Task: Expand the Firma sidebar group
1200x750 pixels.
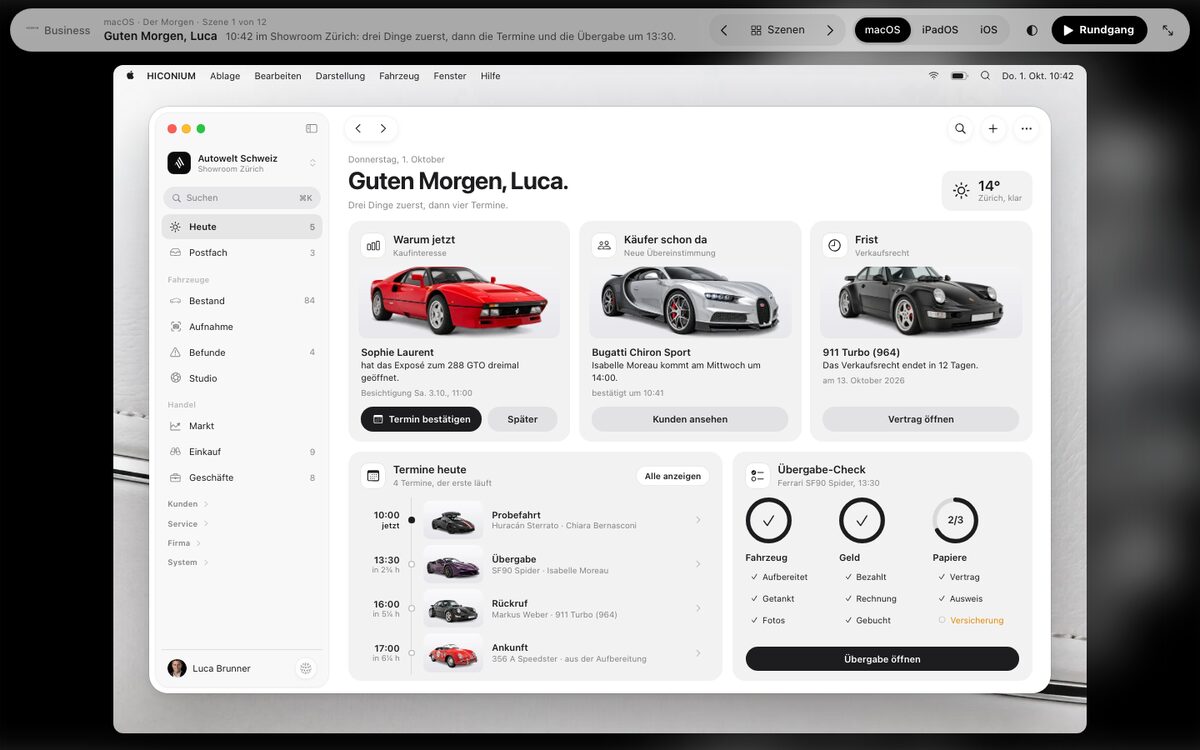Action: pyautogui.click(x=185, y=543)
